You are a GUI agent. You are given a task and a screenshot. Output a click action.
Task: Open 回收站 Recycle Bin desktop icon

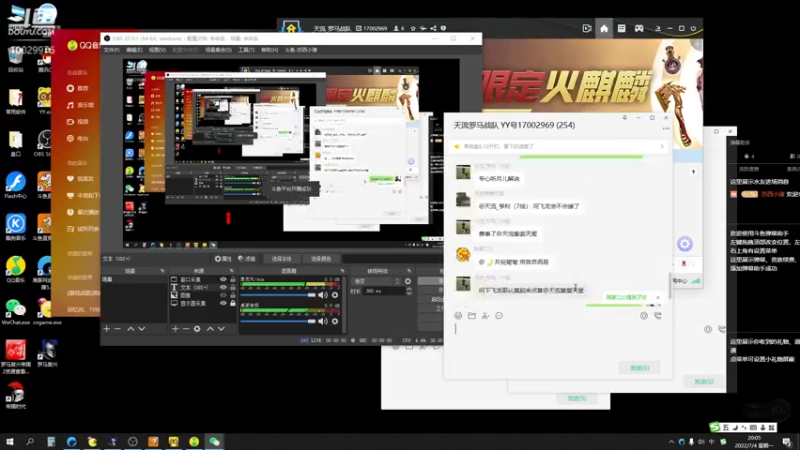pyautogui.click(x=15, y=59)
